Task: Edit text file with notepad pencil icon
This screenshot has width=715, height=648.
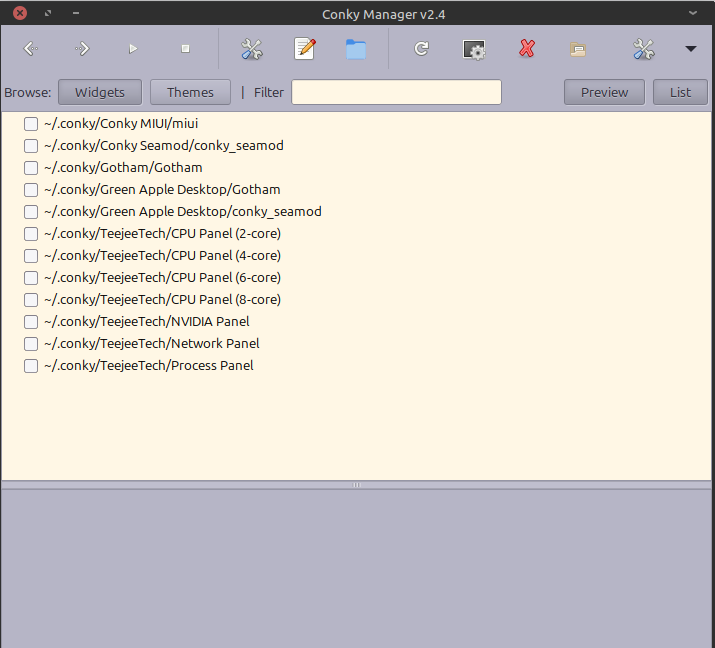Action: [305, 49]
